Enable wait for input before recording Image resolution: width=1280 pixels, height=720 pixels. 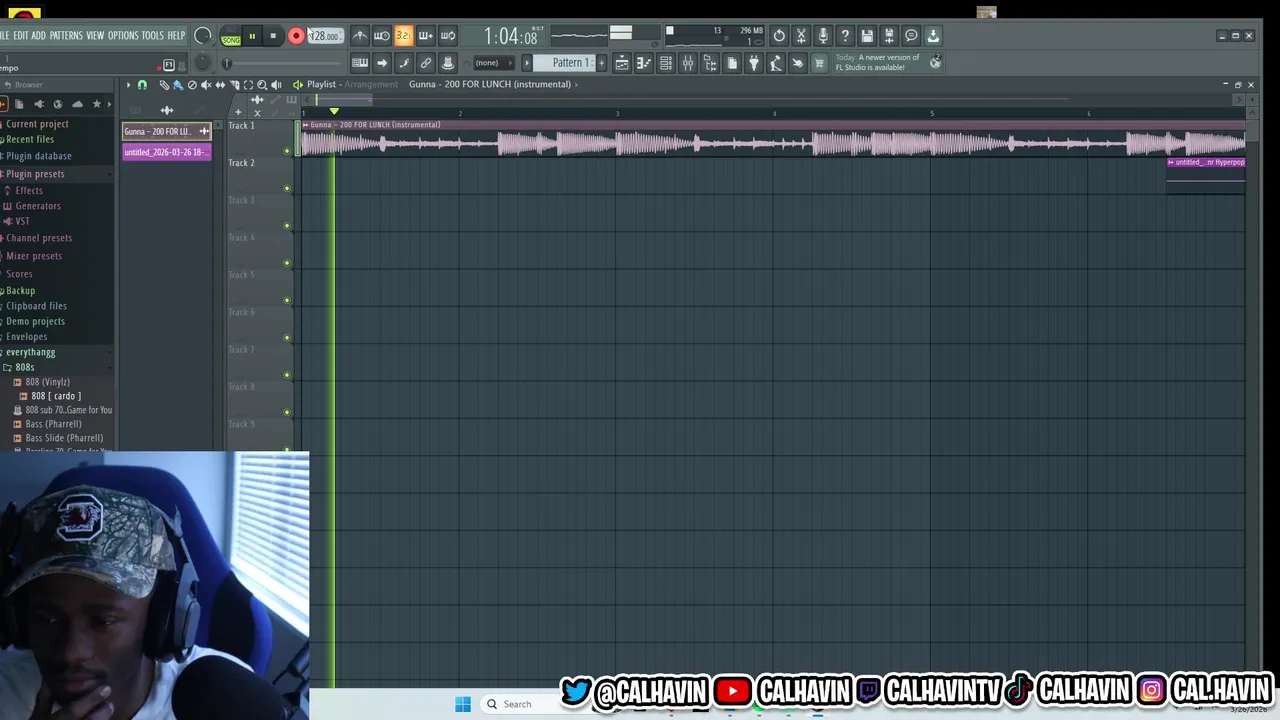[x=382, y=35]
